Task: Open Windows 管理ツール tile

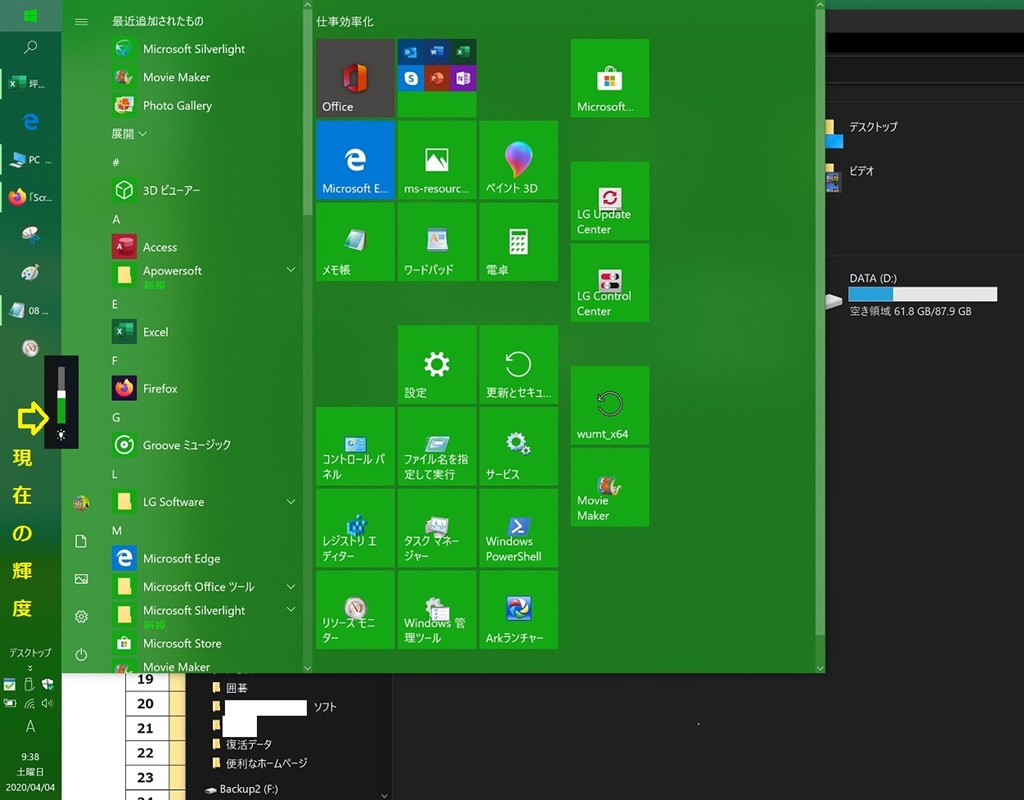Action: [x=437, y=609]
